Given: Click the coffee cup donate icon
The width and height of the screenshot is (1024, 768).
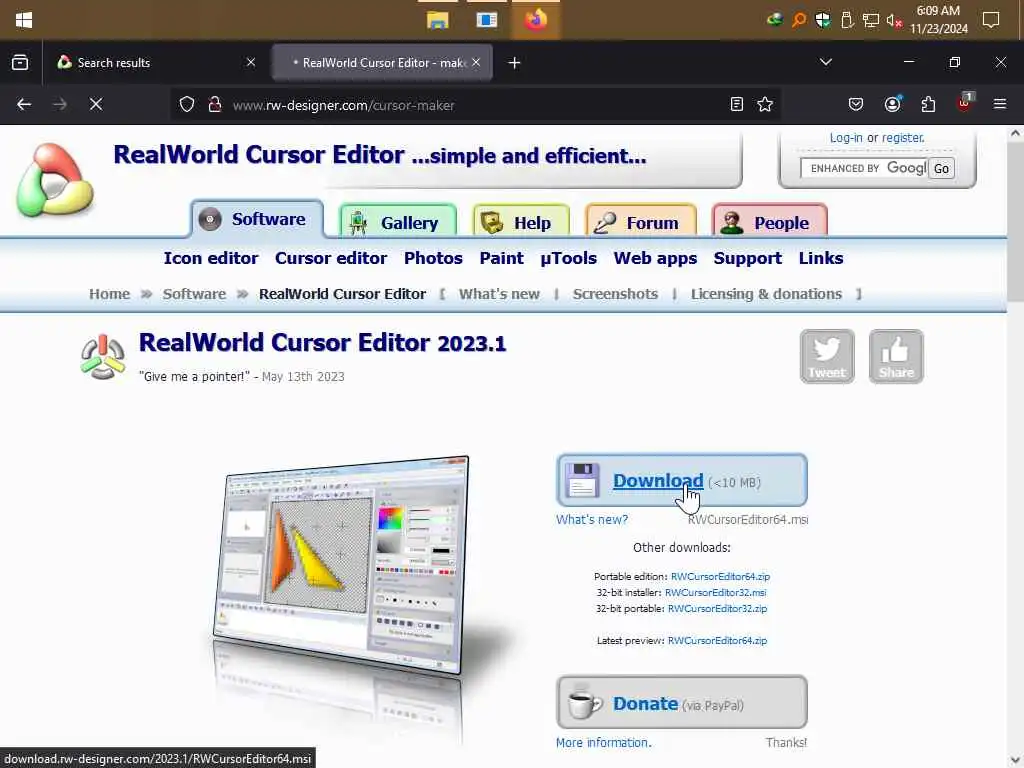Looking at the screenshot, I should 583,702.
